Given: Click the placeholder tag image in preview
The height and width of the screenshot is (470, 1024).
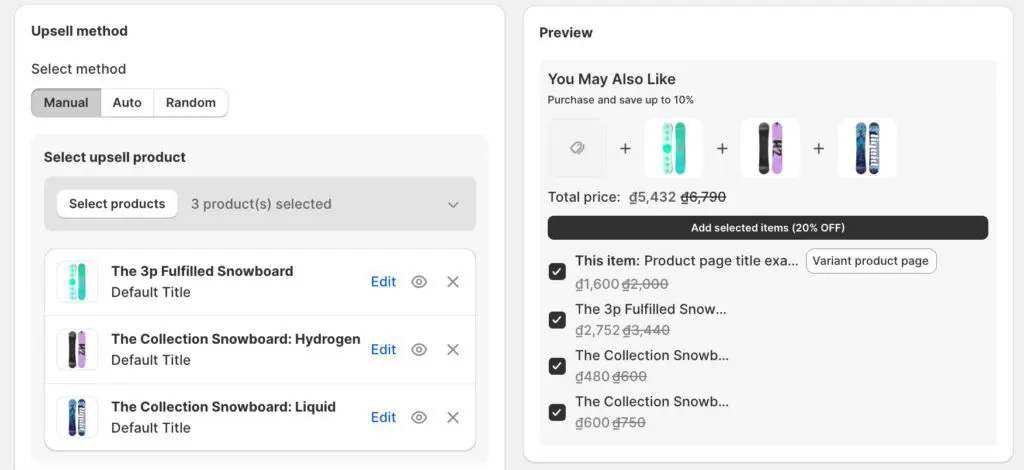Looking at the screenshot, I should click(577, 148).
